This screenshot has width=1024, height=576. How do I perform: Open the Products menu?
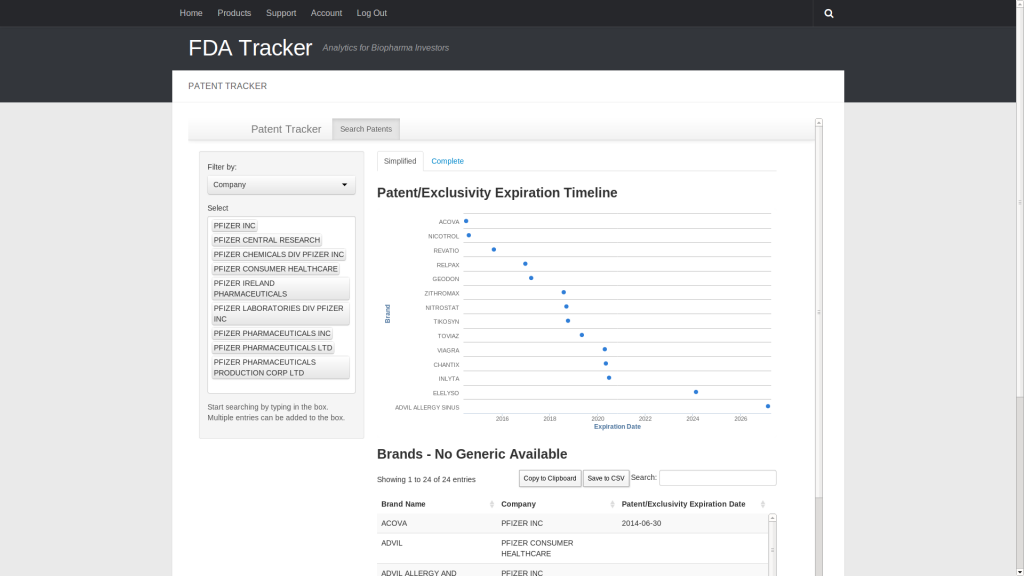click(x=234, y=13)
